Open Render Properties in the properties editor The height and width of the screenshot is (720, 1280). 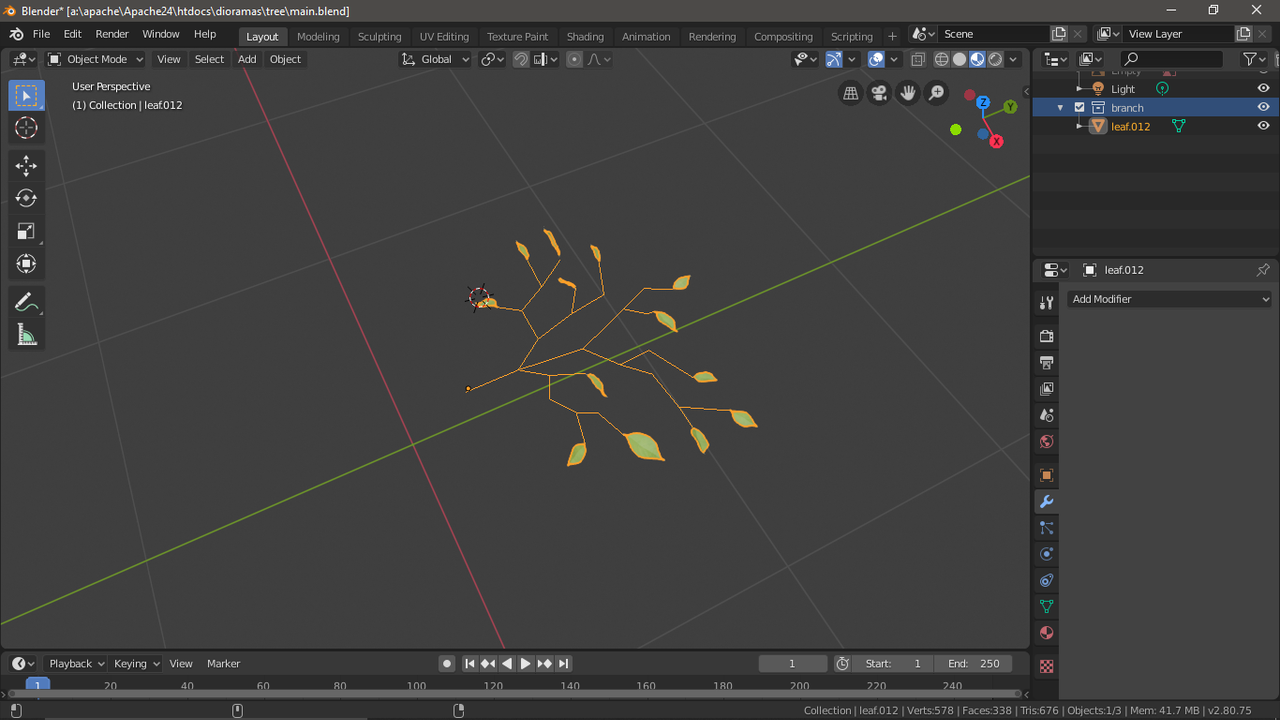point(1045,335)
